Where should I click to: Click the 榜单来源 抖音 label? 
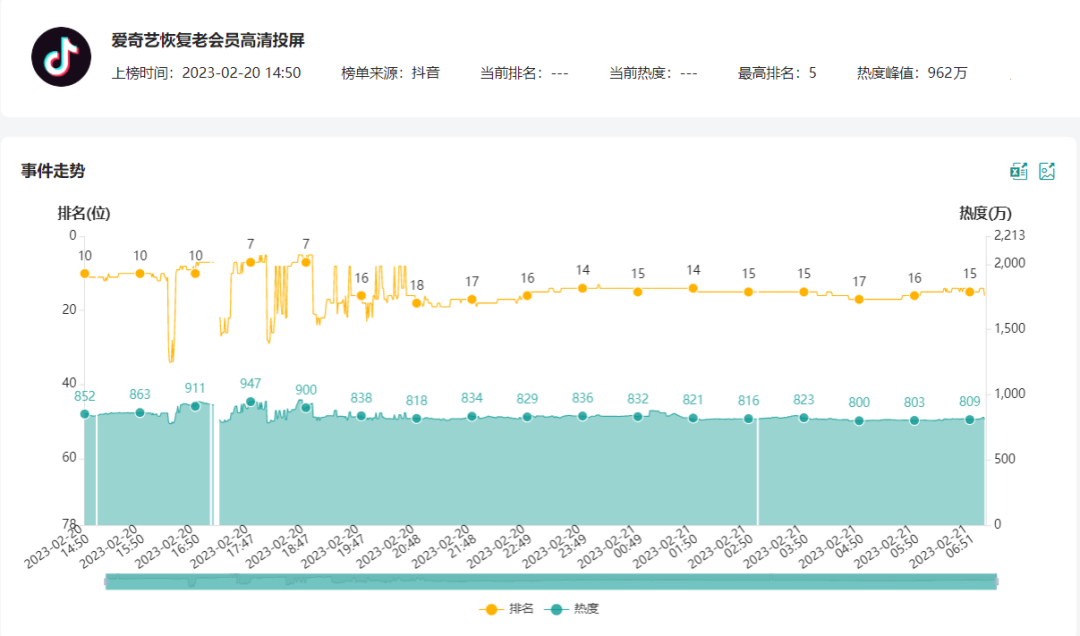390,73
